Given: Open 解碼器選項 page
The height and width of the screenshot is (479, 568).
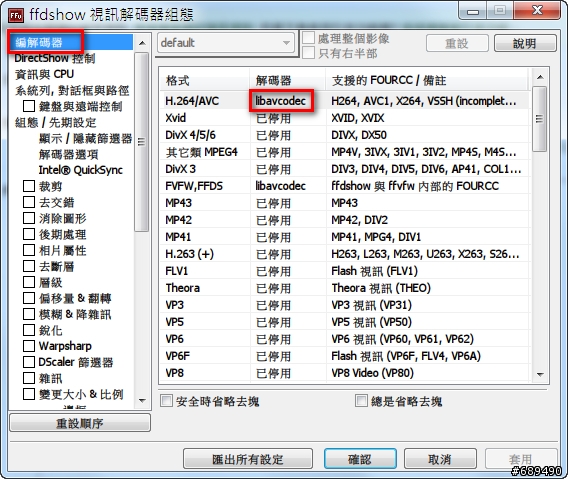Looking at the screenshot, I should coord(68,154).
